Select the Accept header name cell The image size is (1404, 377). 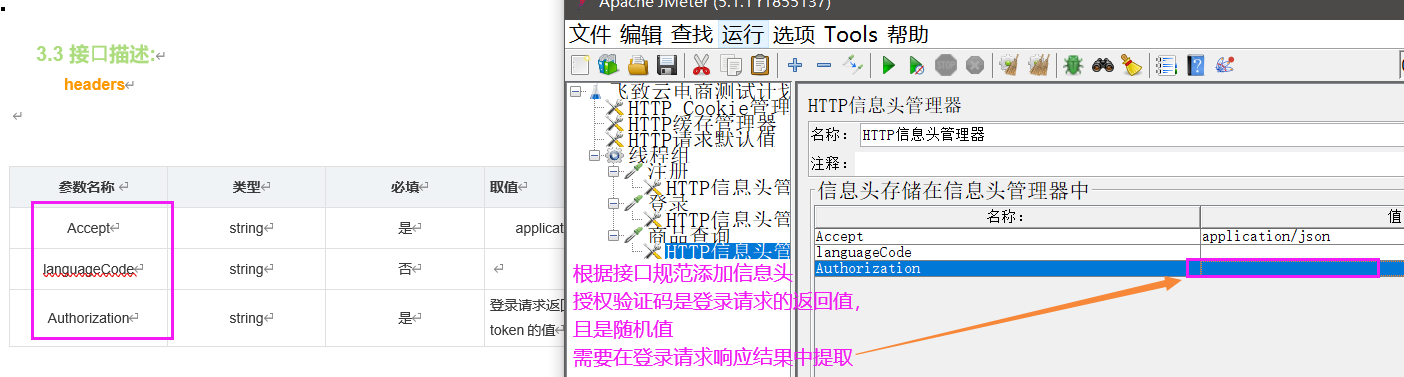(x=1007, y=237)
